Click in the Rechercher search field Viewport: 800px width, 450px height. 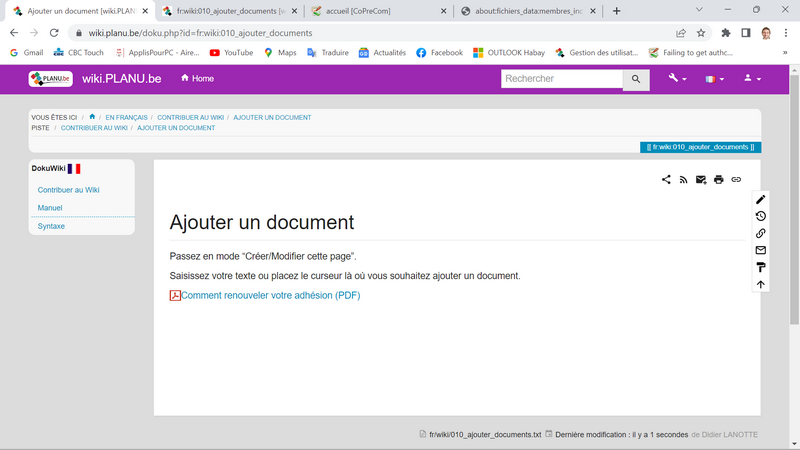pyautogui.click(x=561, y=79)
